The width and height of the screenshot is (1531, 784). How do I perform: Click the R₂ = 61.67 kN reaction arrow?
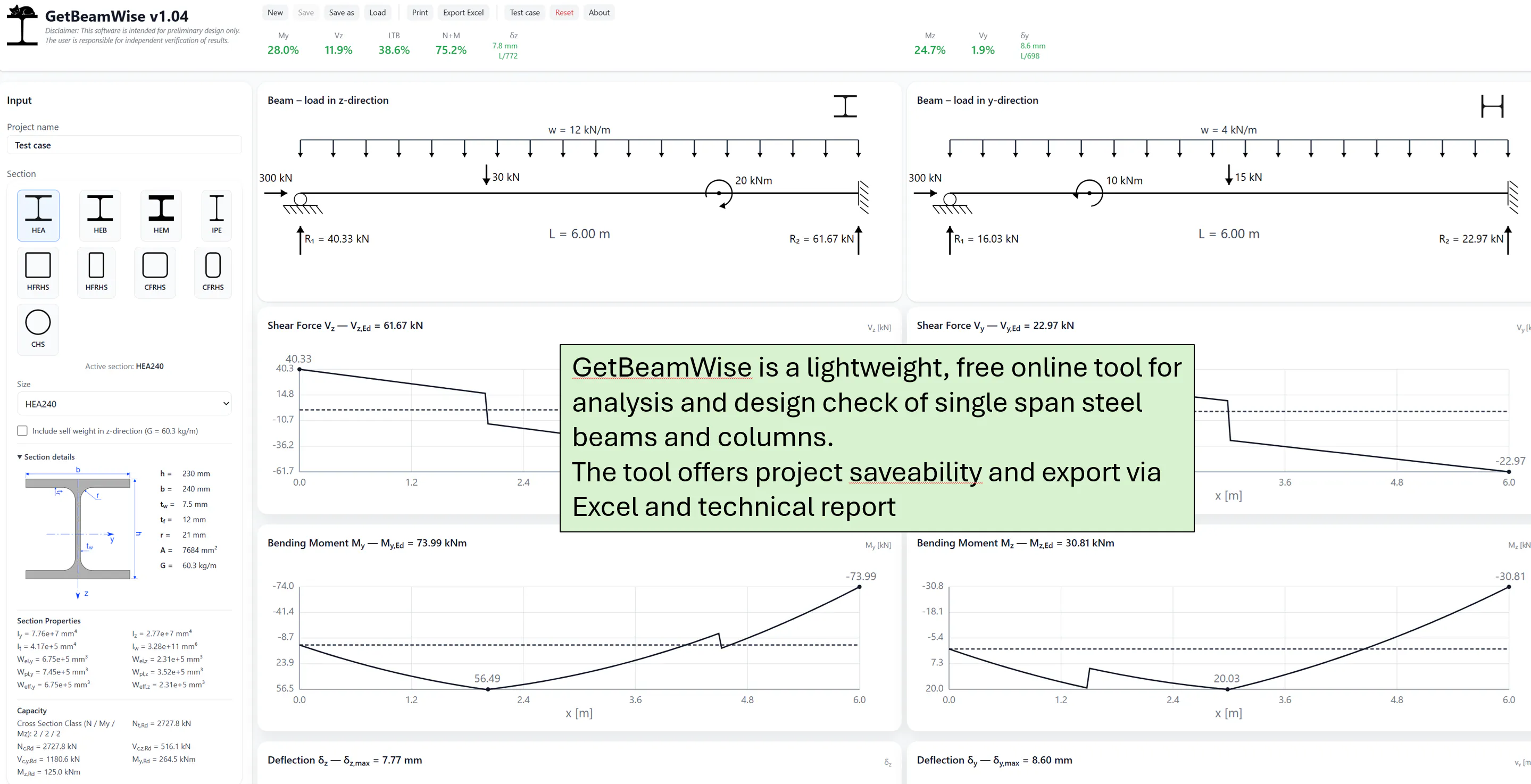pos(858,240)
